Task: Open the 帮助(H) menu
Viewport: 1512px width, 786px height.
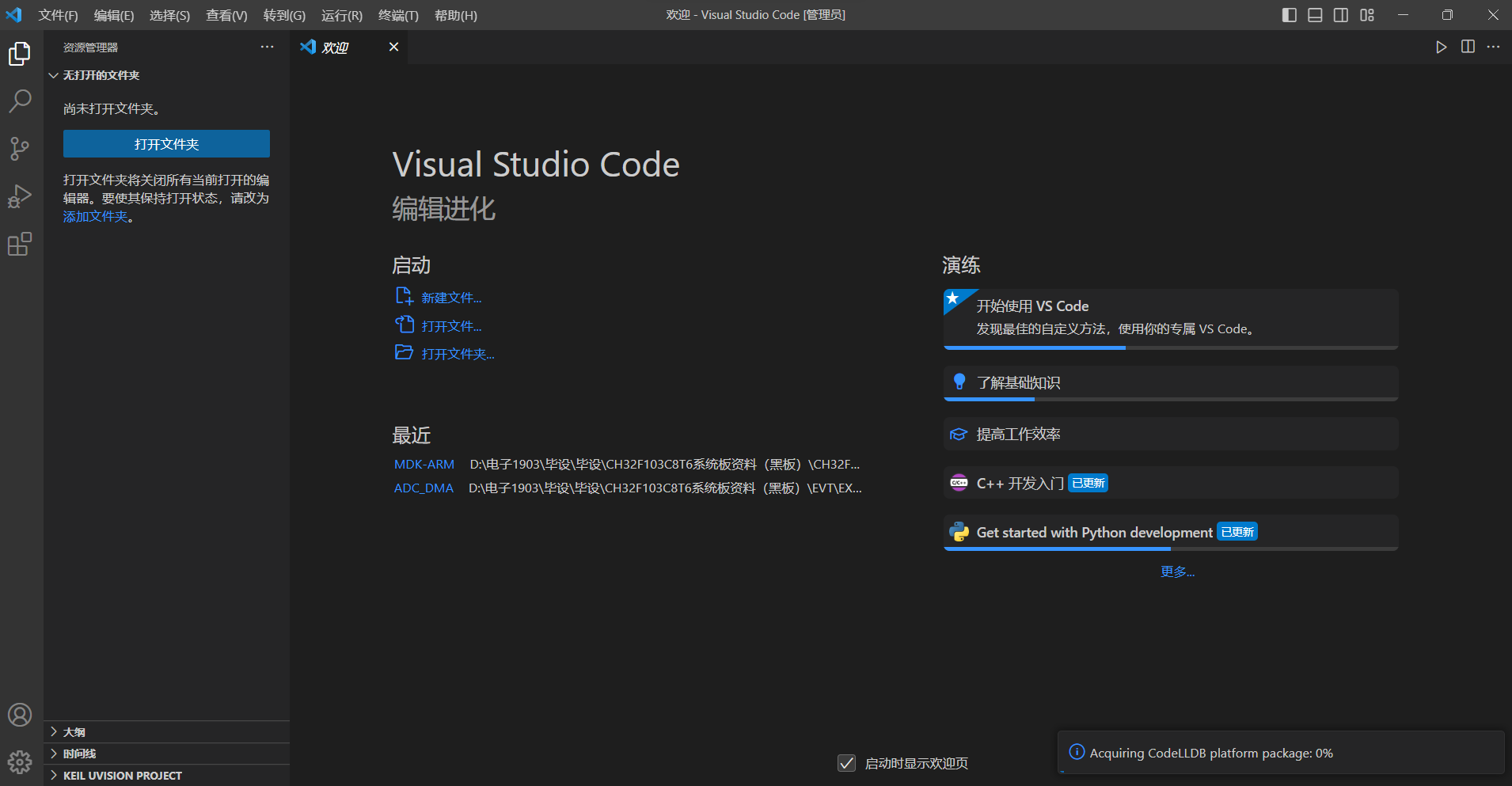Action: tap(455, 15)
